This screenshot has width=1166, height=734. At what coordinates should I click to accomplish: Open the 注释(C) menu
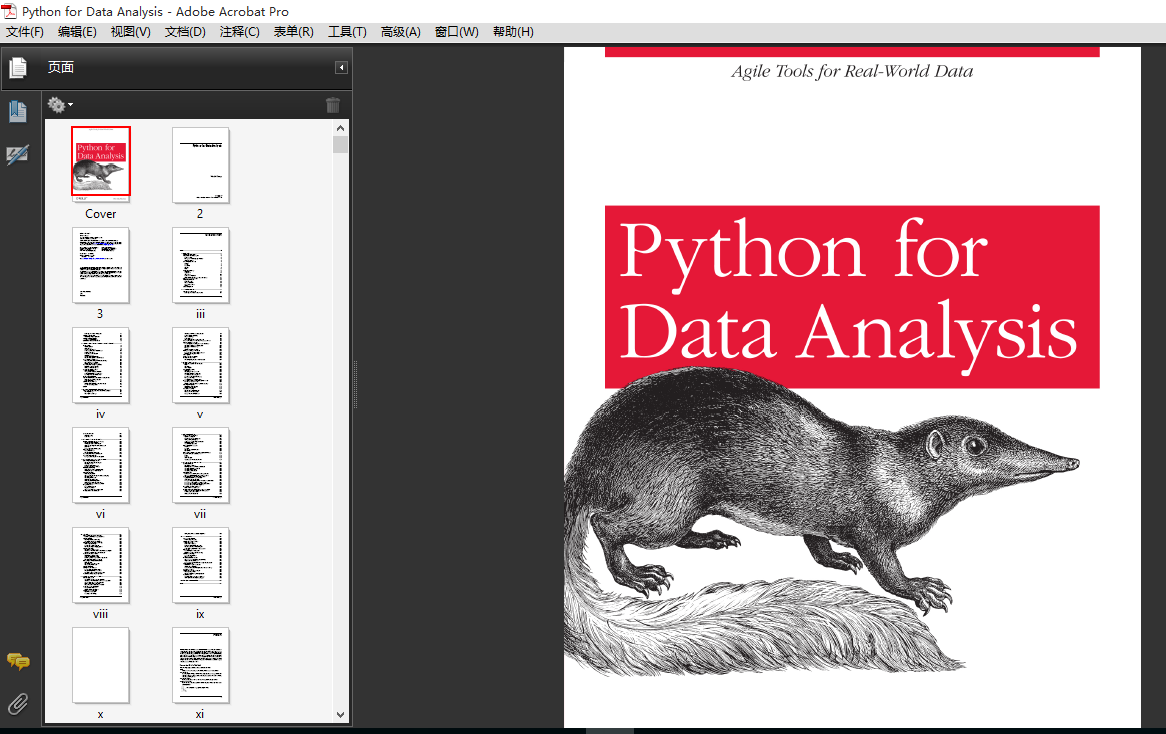pyautogui.click(x=239, y=32)
